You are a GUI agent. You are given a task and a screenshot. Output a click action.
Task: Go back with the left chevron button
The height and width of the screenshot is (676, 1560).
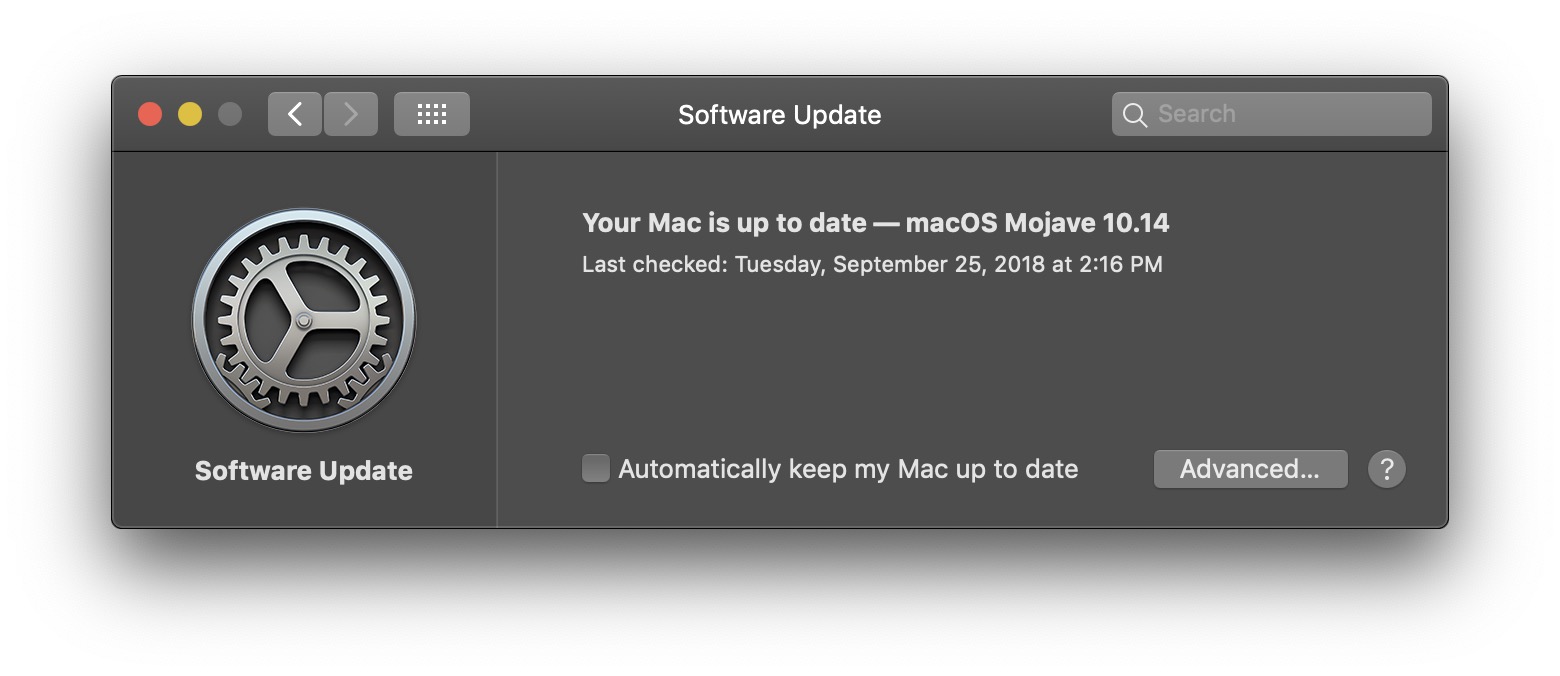[295, 114]
